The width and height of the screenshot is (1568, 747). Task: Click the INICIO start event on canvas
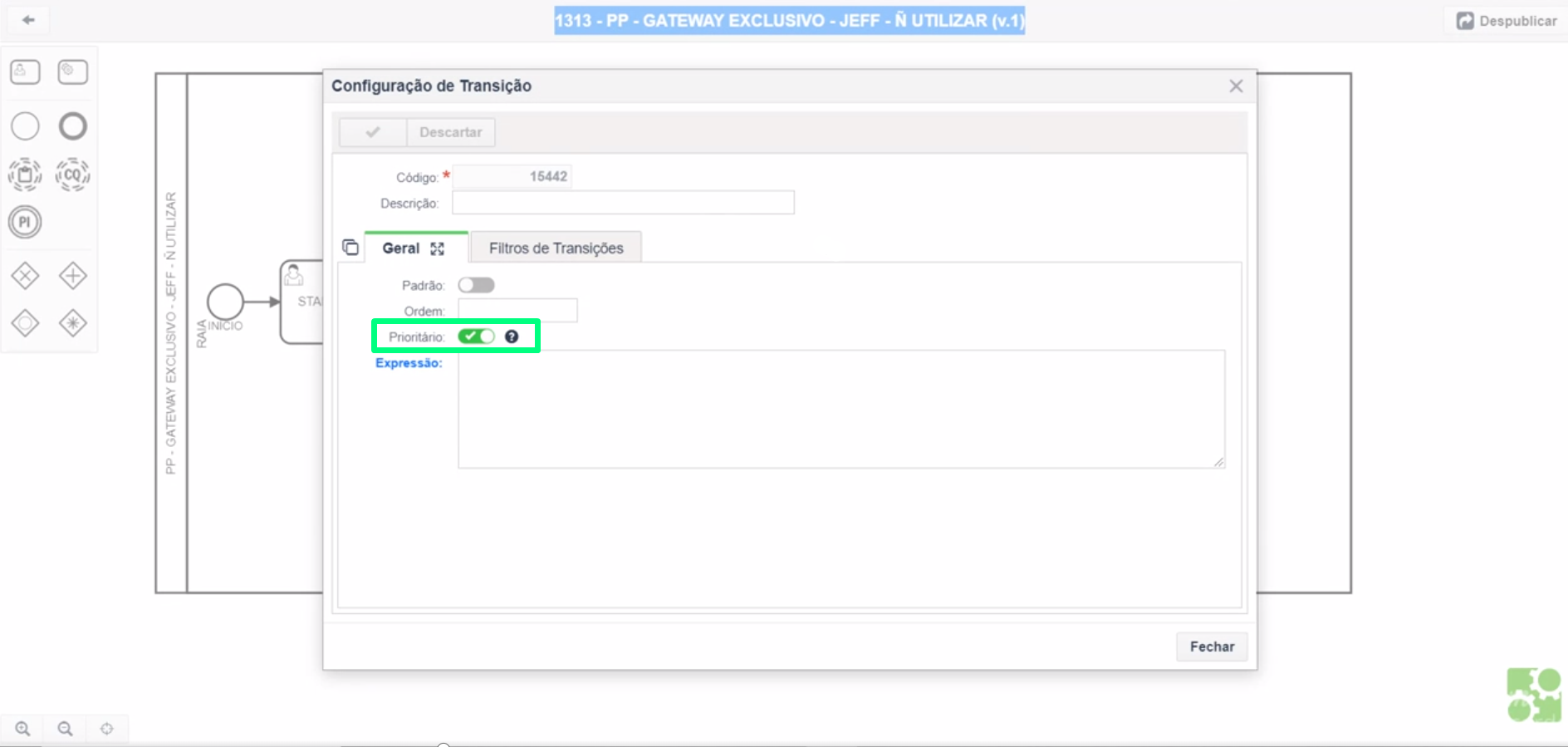(x=225, y=302)
